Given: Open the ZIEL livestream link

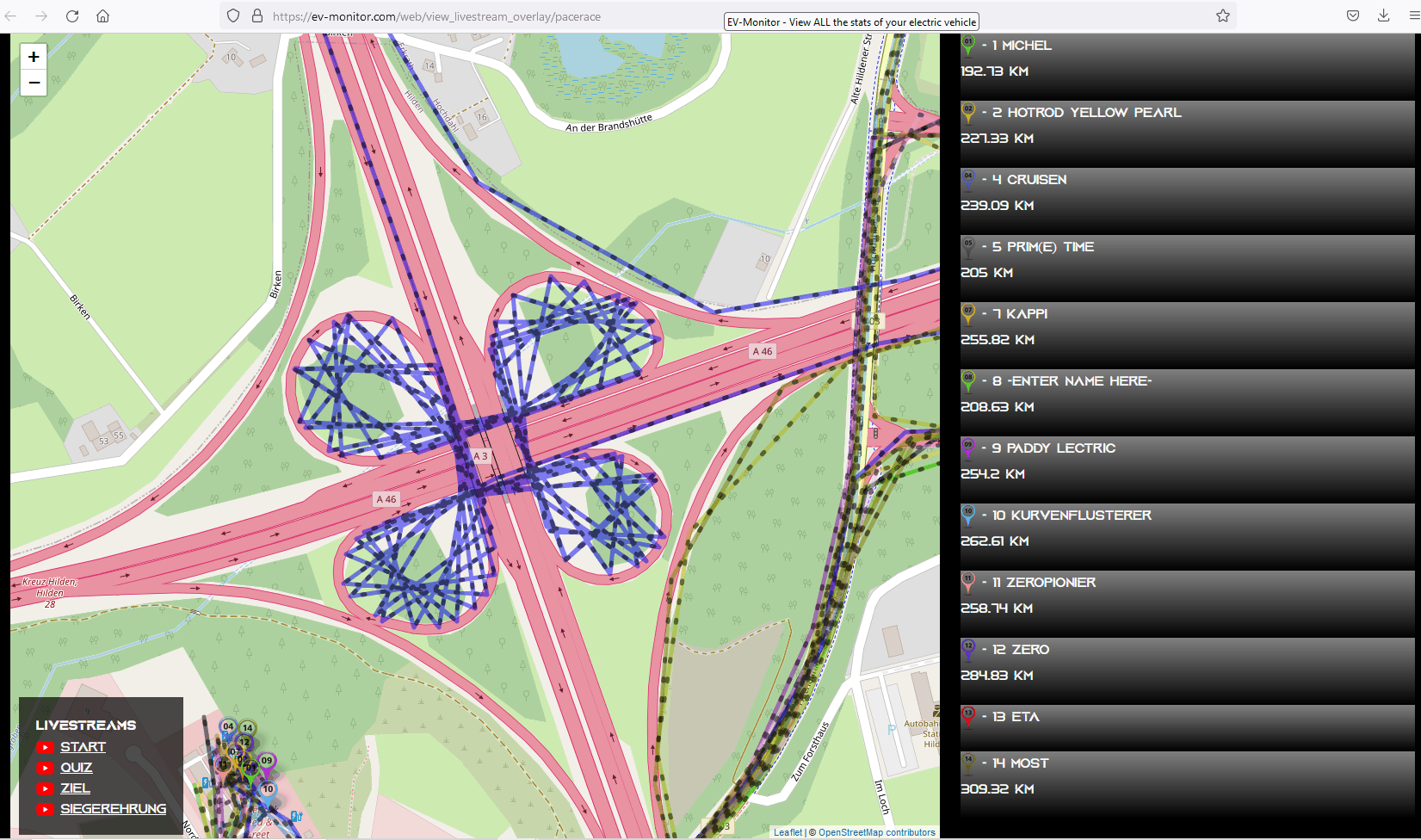Looking at the screenshot, I should 75,788.
